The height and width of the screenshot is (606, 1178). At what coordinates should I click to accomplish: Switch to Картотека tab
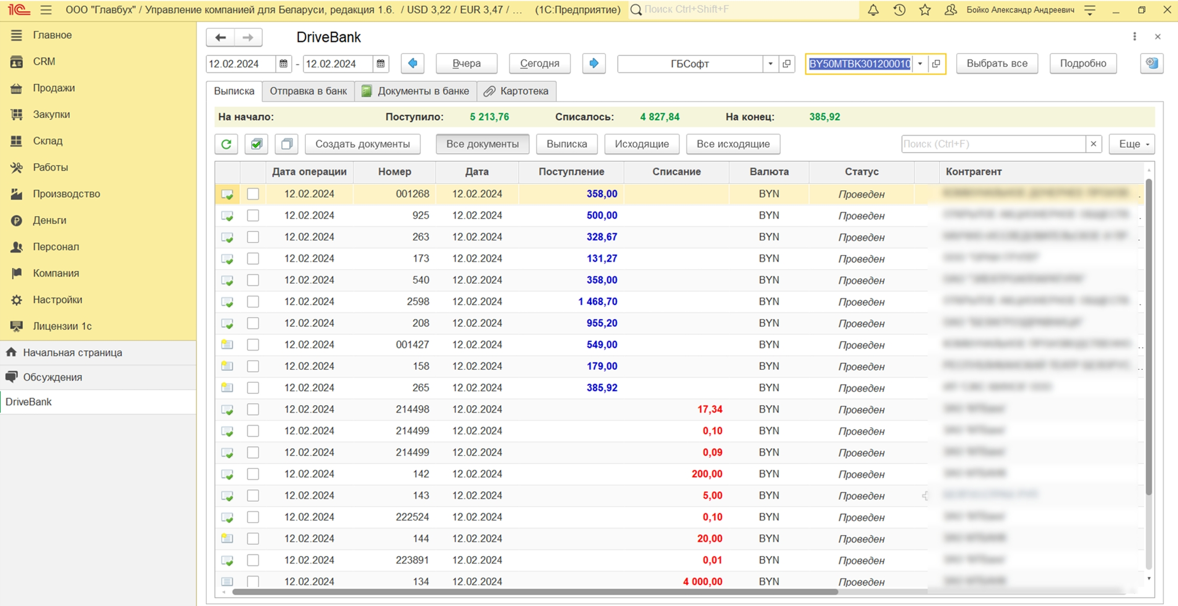[516, 91]
